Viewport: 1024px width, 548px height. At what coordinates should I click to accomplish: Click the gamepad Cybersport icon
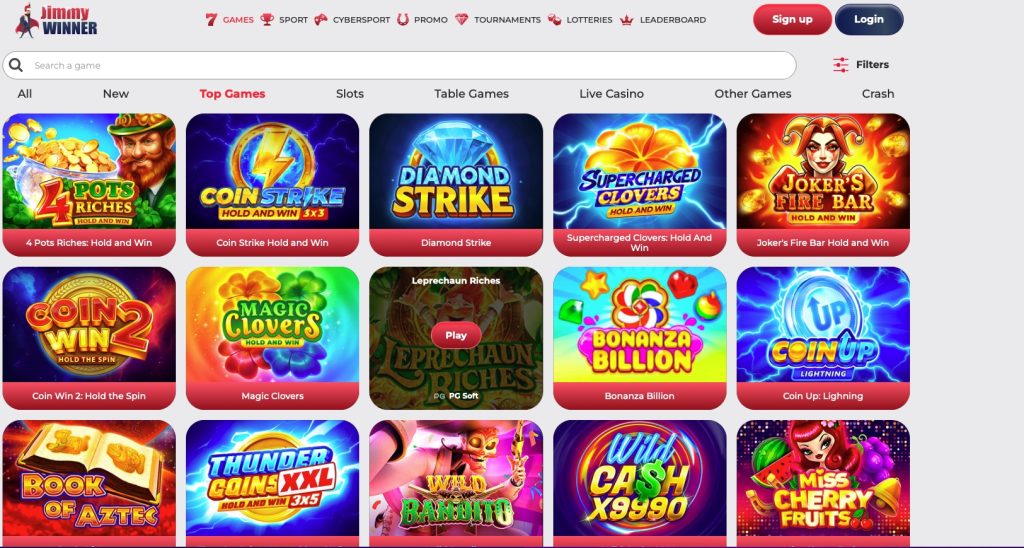(x=321, y=20)
